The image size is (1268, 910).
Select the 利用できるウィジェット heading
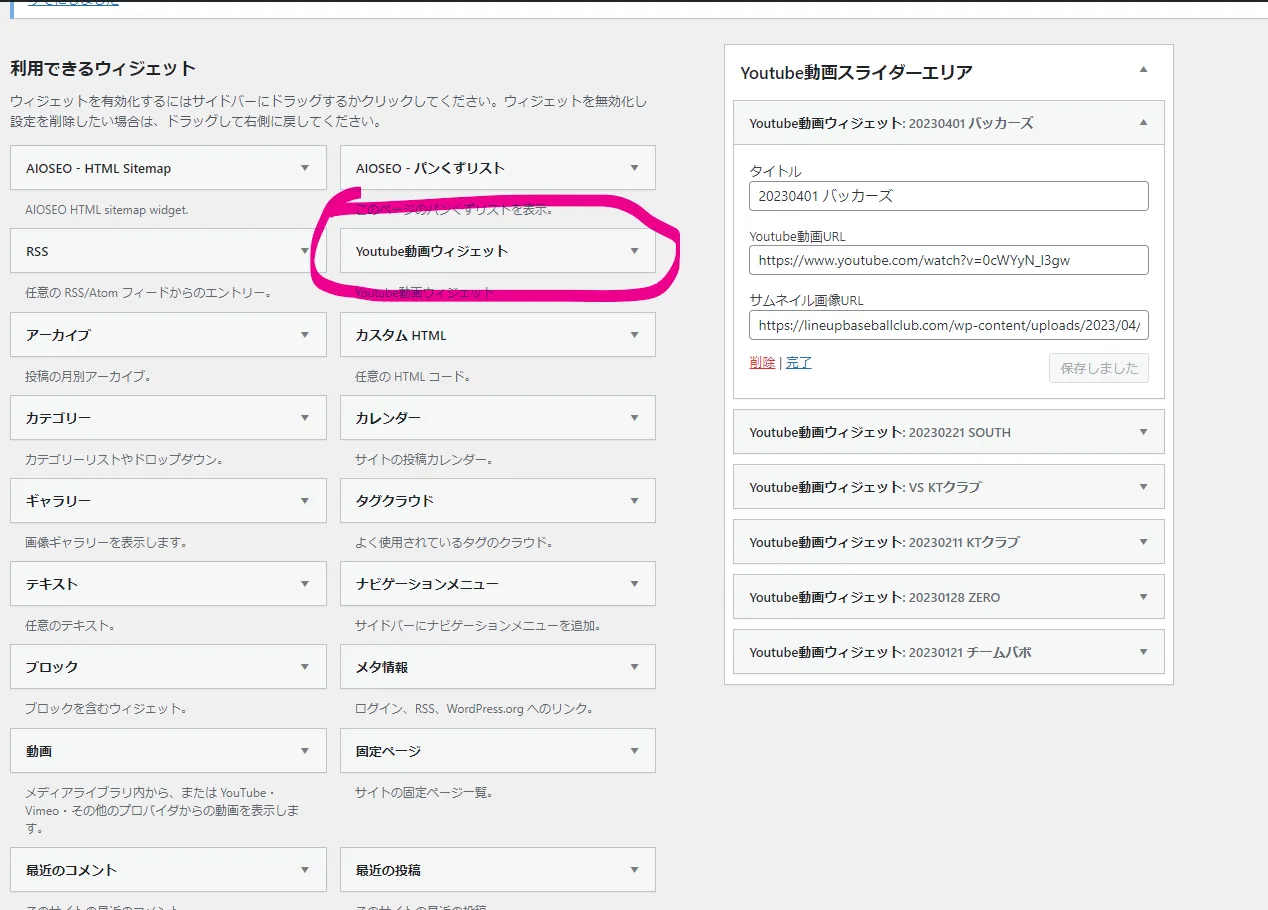(102, 69)
